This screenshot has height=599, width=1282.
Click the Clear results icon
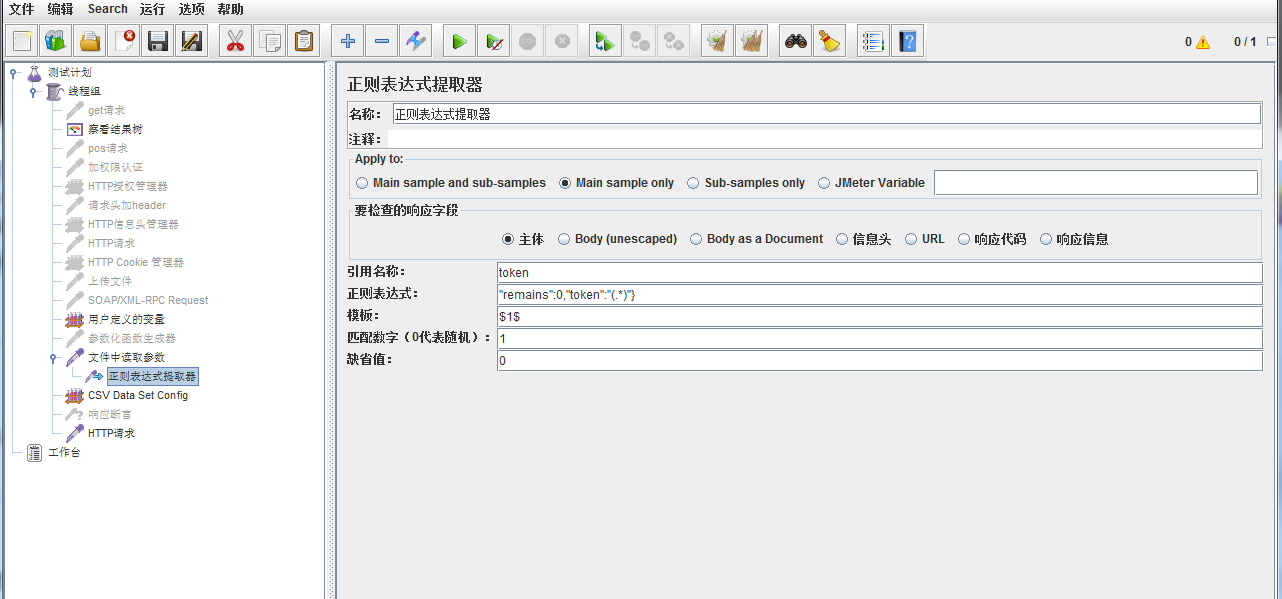(717, 41)
